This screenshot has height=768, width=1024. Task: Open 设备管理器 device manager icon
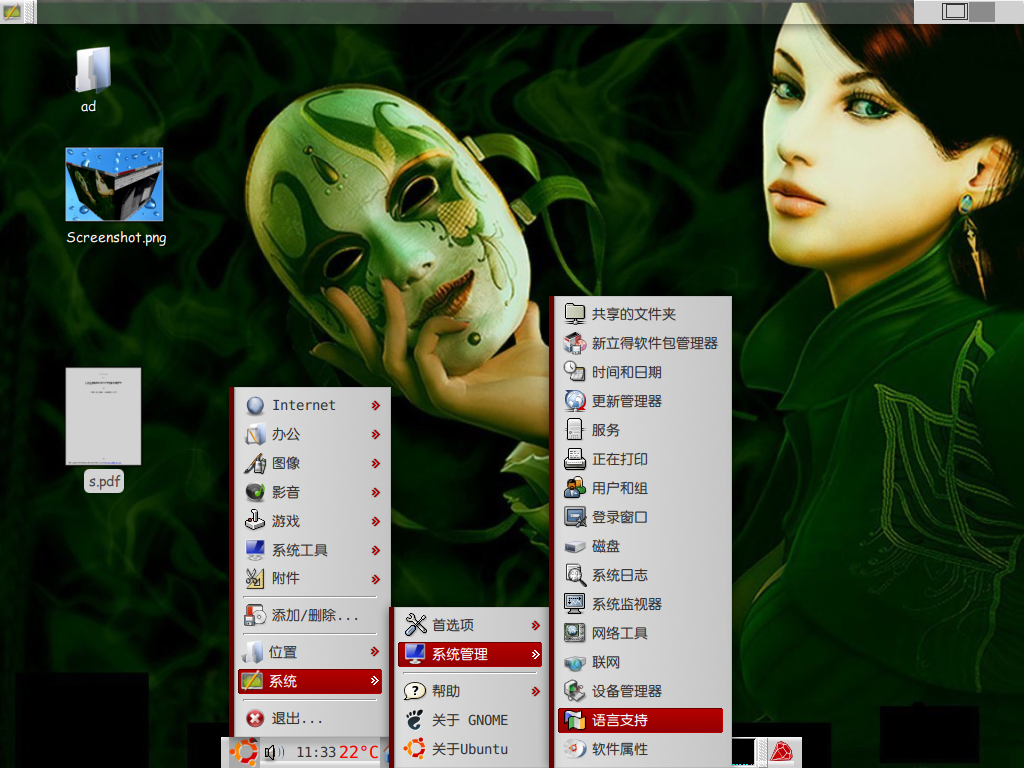click(x=575, y=691)
